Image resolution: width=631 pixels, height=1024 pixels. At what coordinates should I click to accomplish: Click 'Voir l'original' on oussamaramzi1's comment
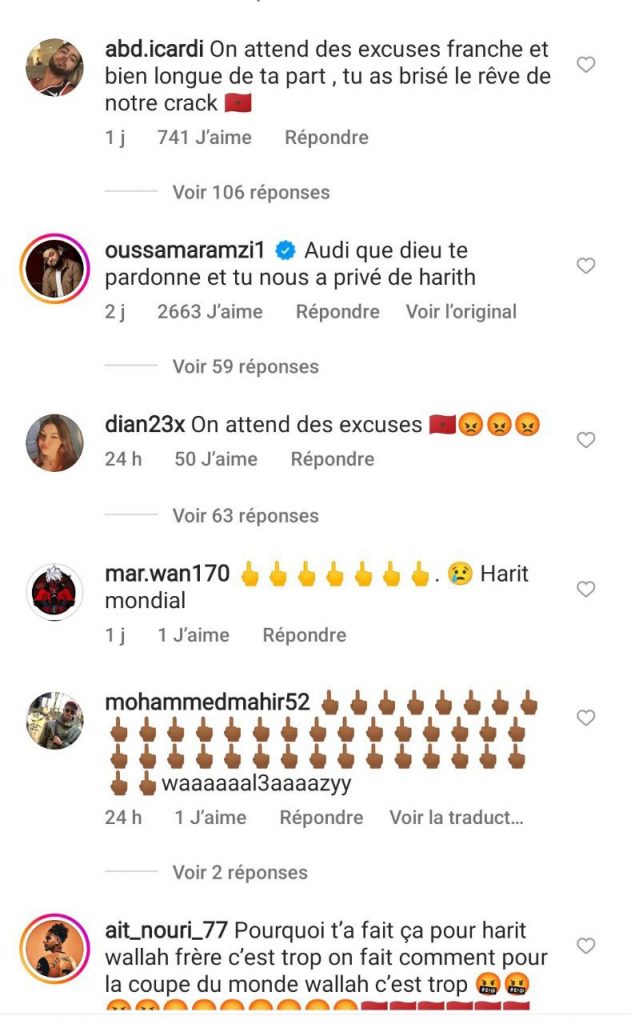pyautogui.click(x=461, y=312)
